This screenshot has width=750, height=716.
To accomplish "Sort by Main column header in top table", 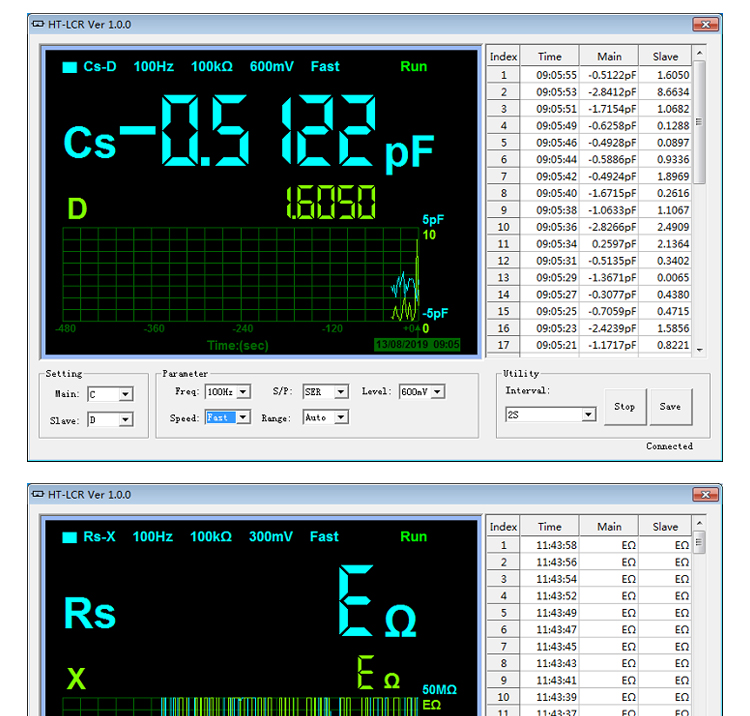I will click(609, 57).
